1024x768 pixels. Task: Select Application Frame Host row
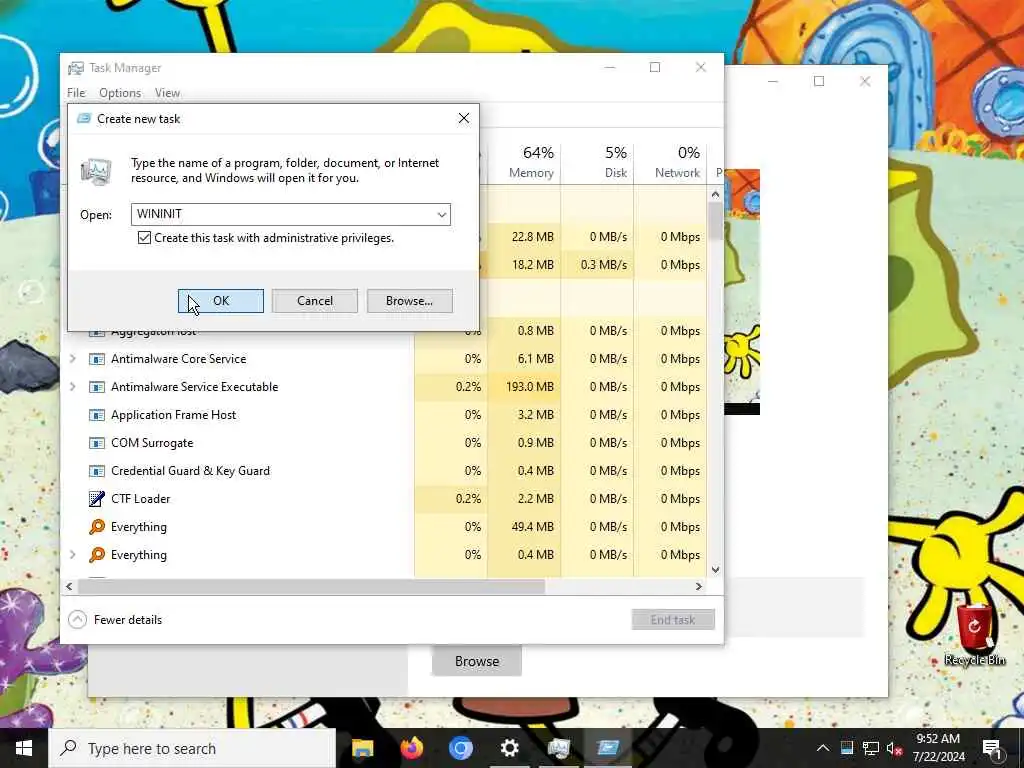click(385, 415)
